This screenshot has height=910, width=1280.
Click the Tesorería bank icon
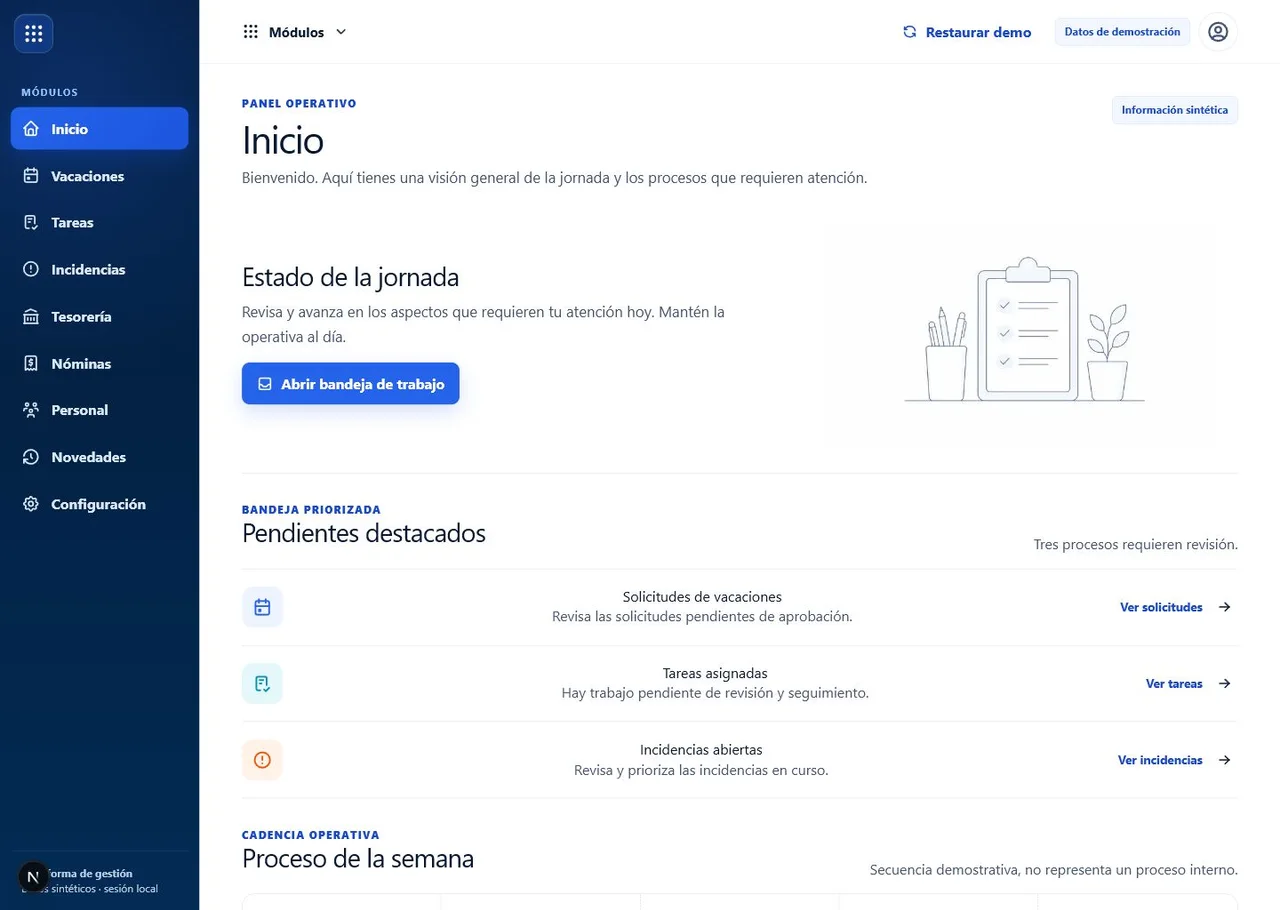[x=31, y=316]
